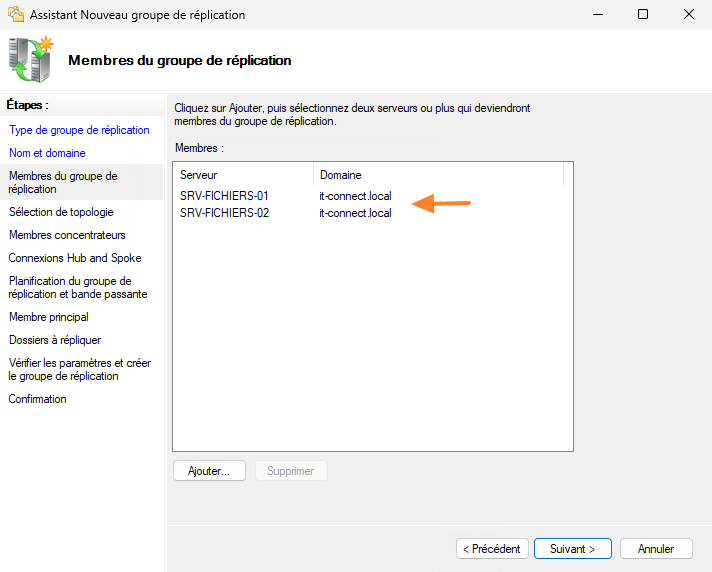Sort by Domaine column header
This screenshot has height=572, width=712.
438,175
